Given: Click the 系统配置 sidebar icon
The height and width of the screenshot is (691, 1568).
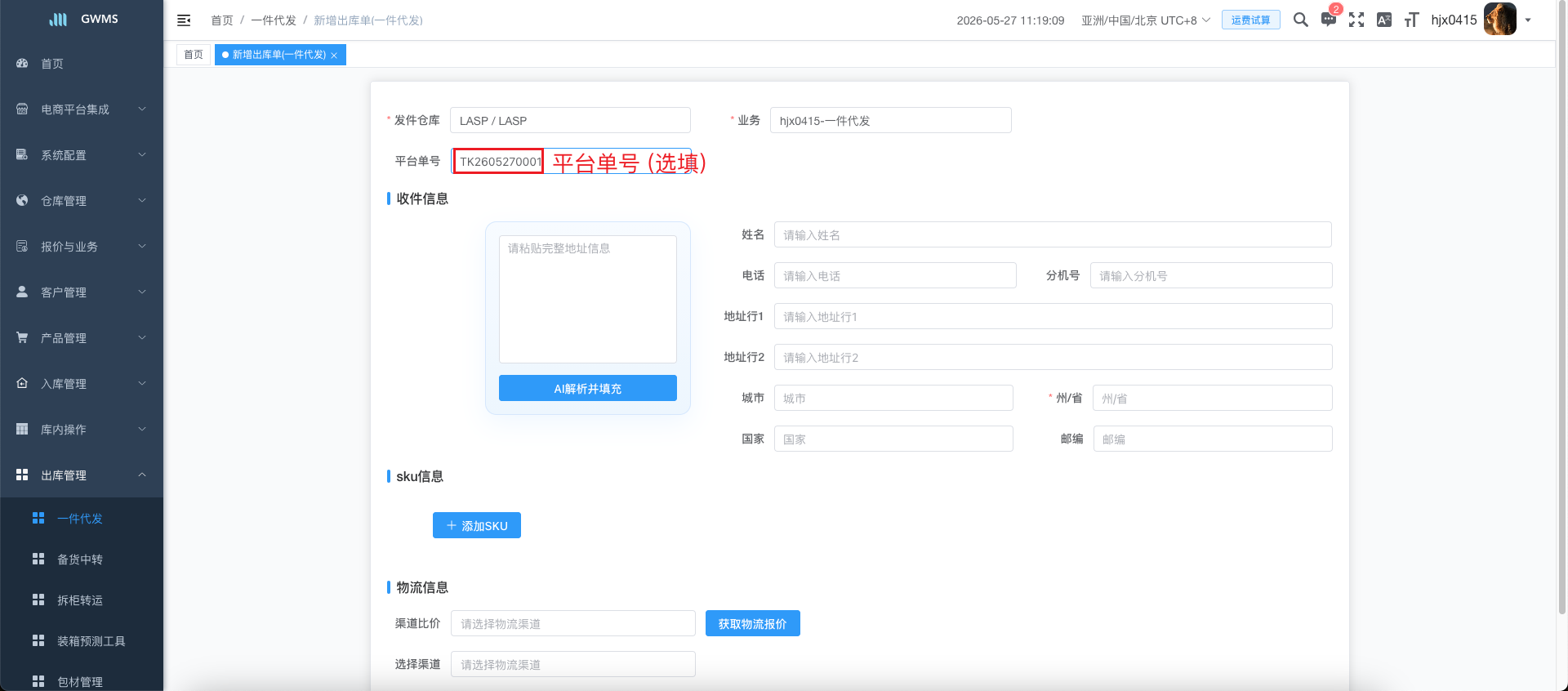Looking at the screenshot, I should coord(22,154).
